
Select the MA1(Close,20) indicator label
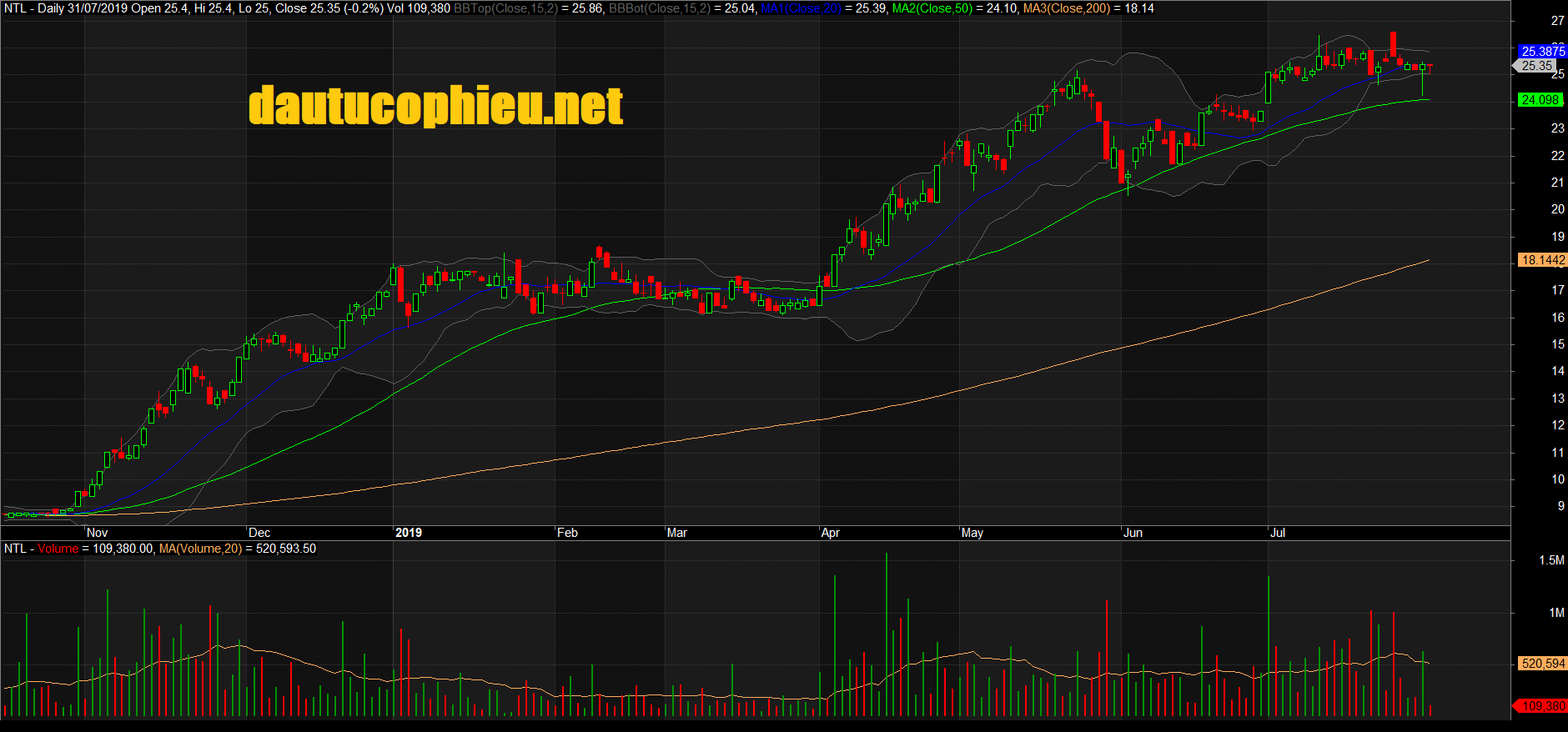[x=801, y=8]
